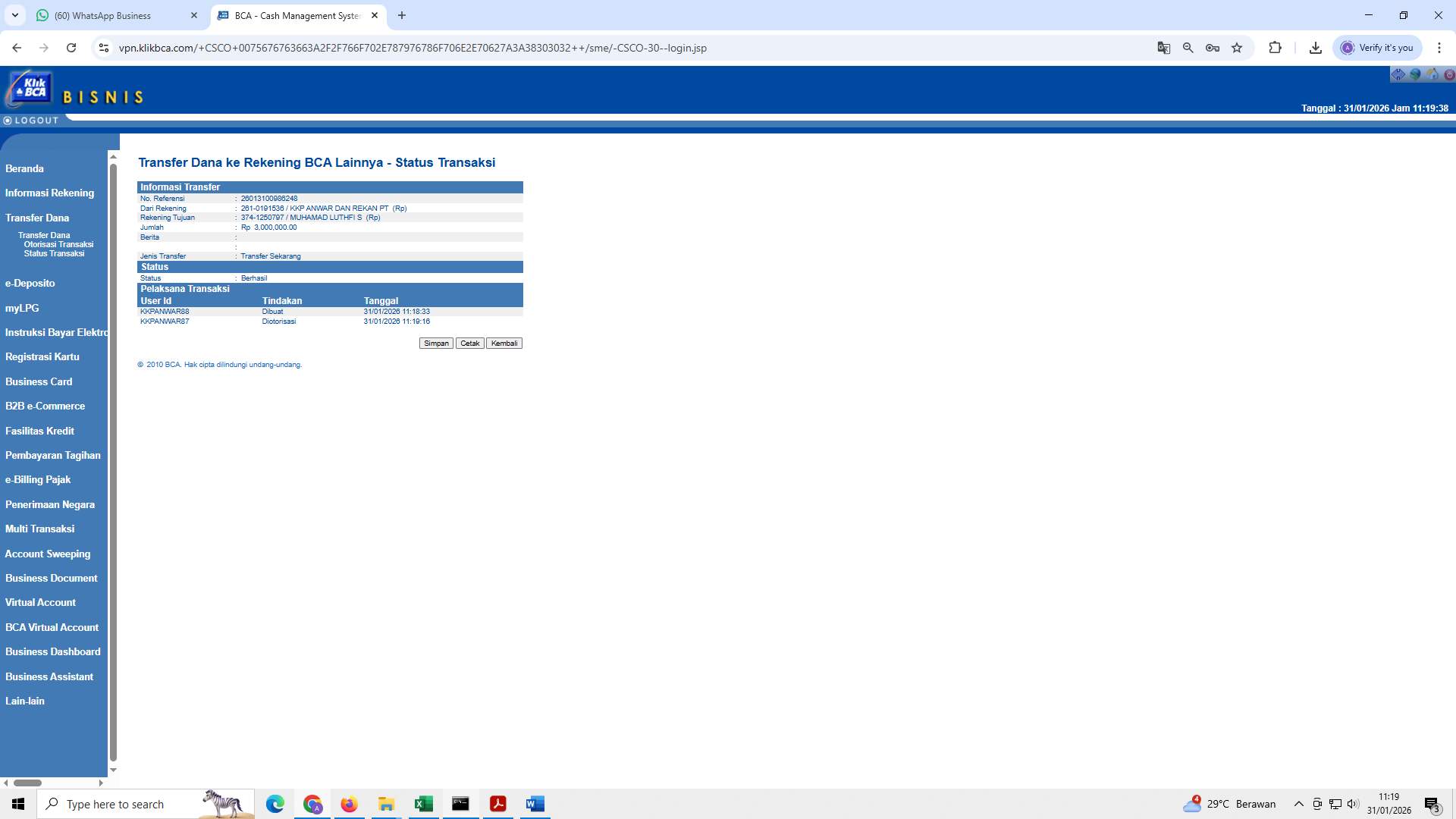The image size is (1456, 819).
Task: Open the password manager key icon
Action: (1212, 47)
